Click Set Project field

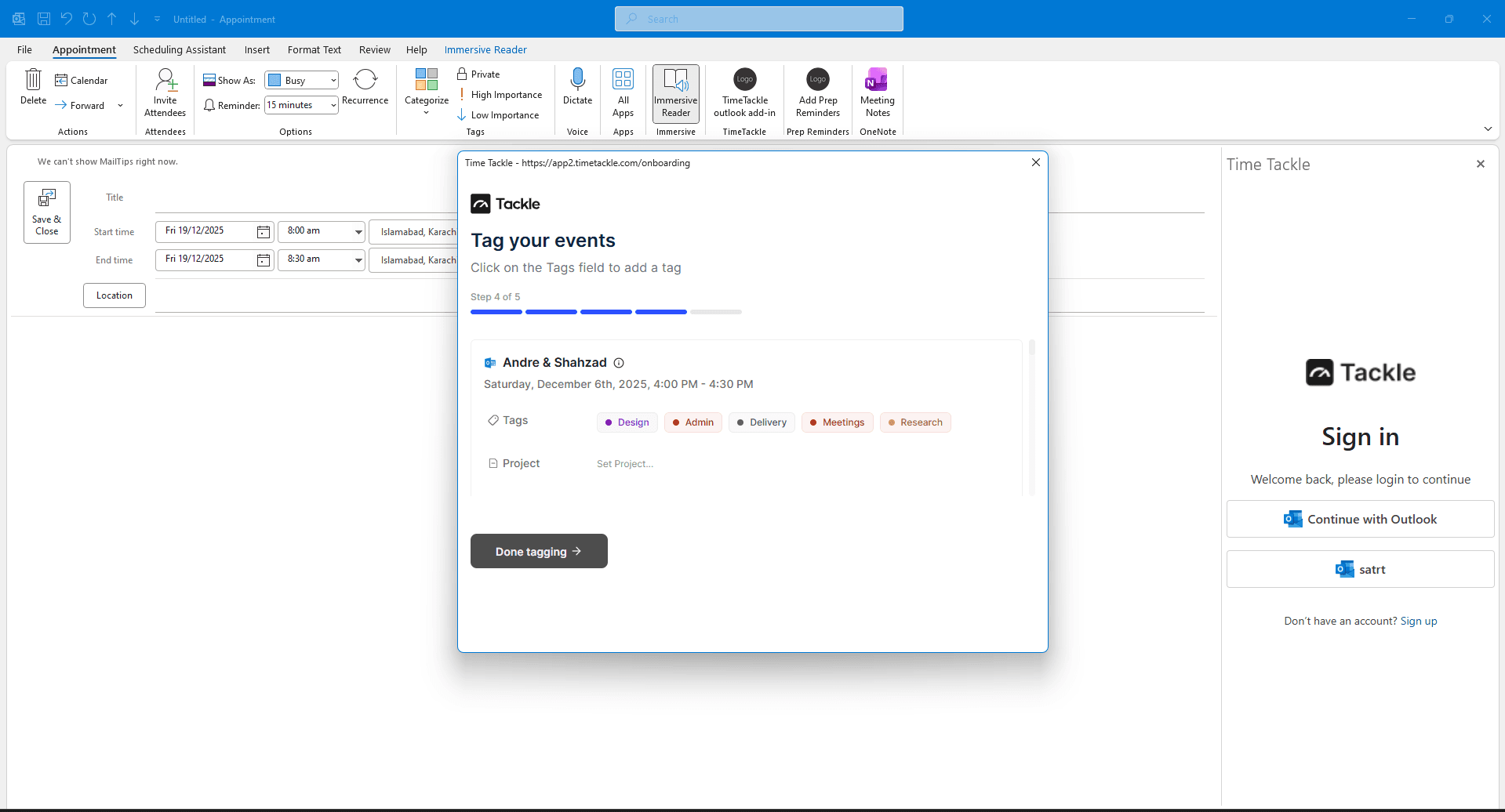coord(625,464)
